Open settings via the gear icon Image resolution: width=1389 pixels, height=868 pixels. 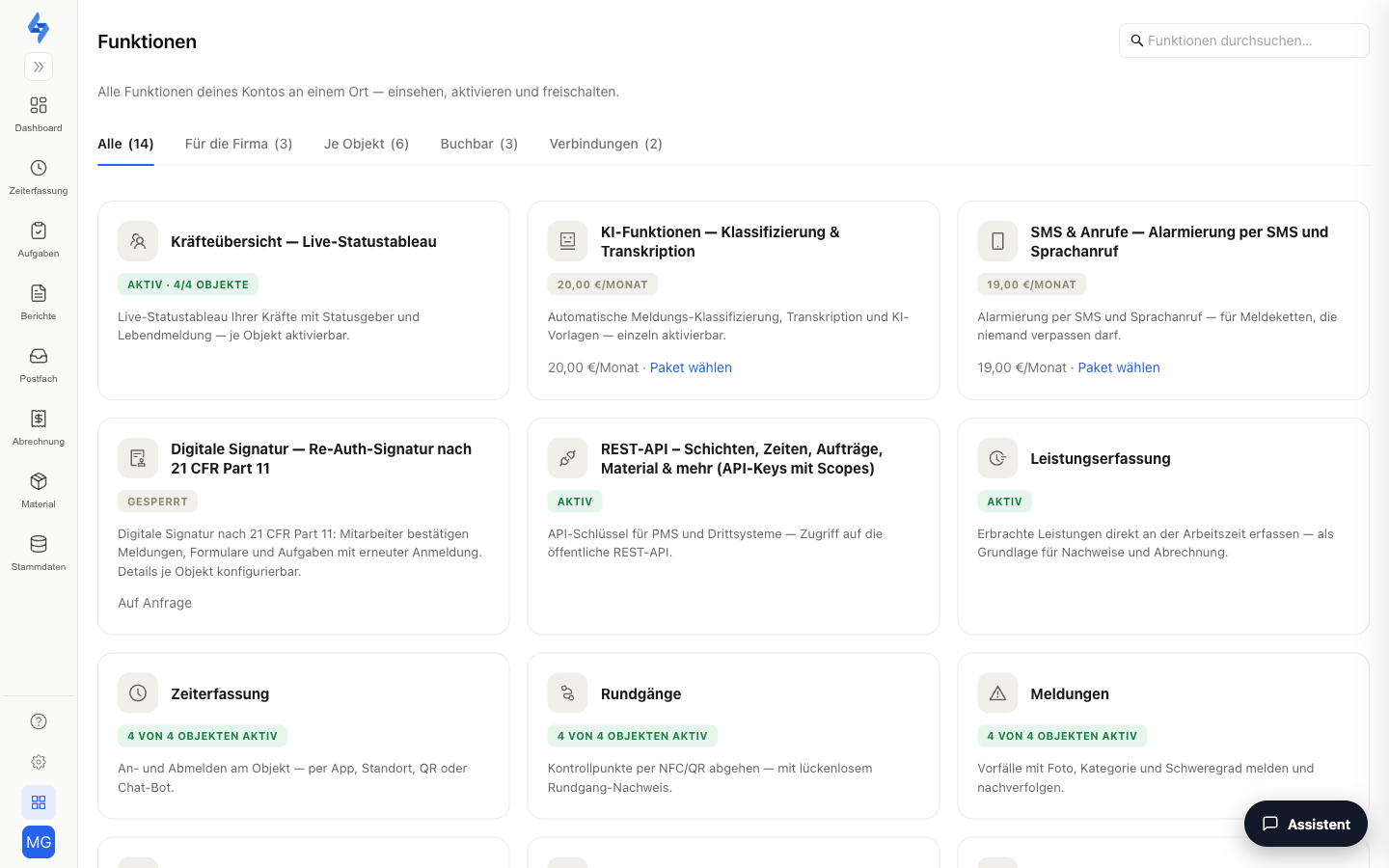coord(39,762)
